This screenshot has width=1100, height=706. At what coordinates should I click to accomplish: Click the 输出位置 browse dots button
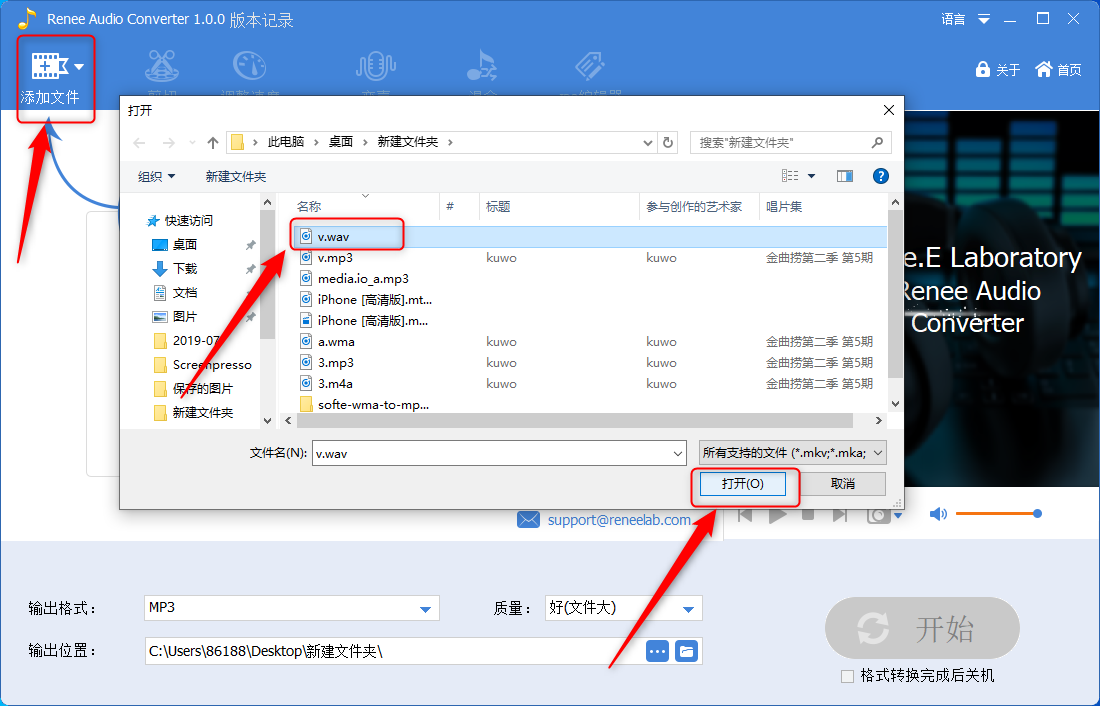[657, 651]
